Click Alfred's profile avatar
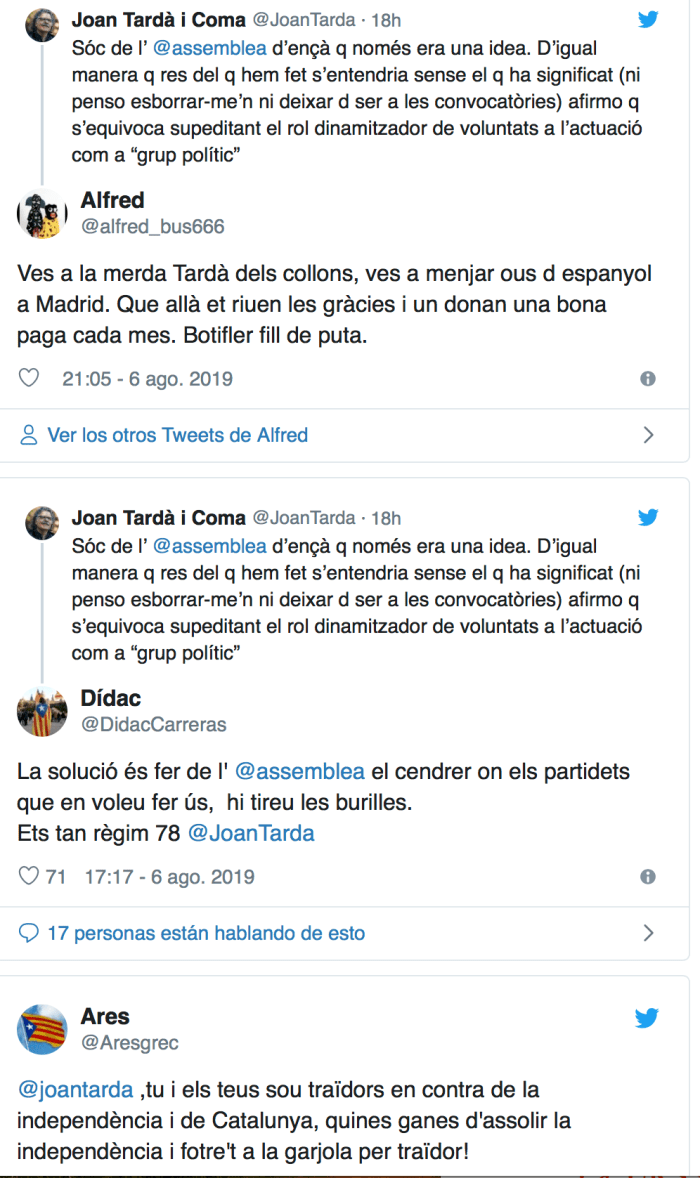The image size is (700, 1178). coord(42,213)
